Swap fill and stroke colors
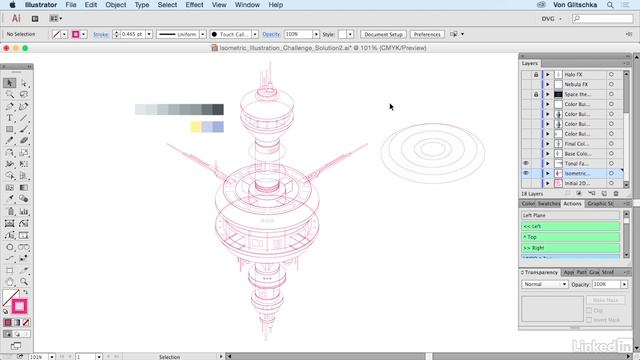The width and height of the screenshot is (640, 360). pos(26,292)
